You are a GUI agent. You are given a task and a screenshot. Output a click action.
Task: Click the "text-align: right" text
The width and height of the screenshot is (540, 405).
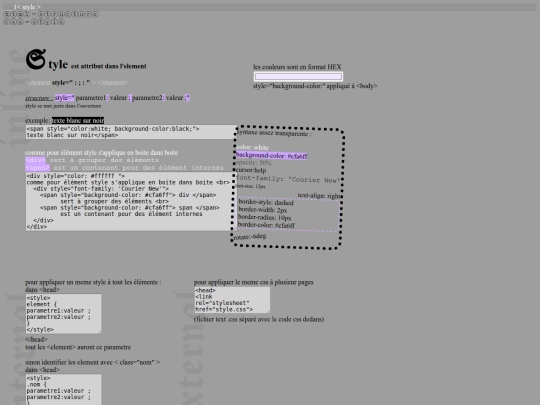[x=319, y=196]
